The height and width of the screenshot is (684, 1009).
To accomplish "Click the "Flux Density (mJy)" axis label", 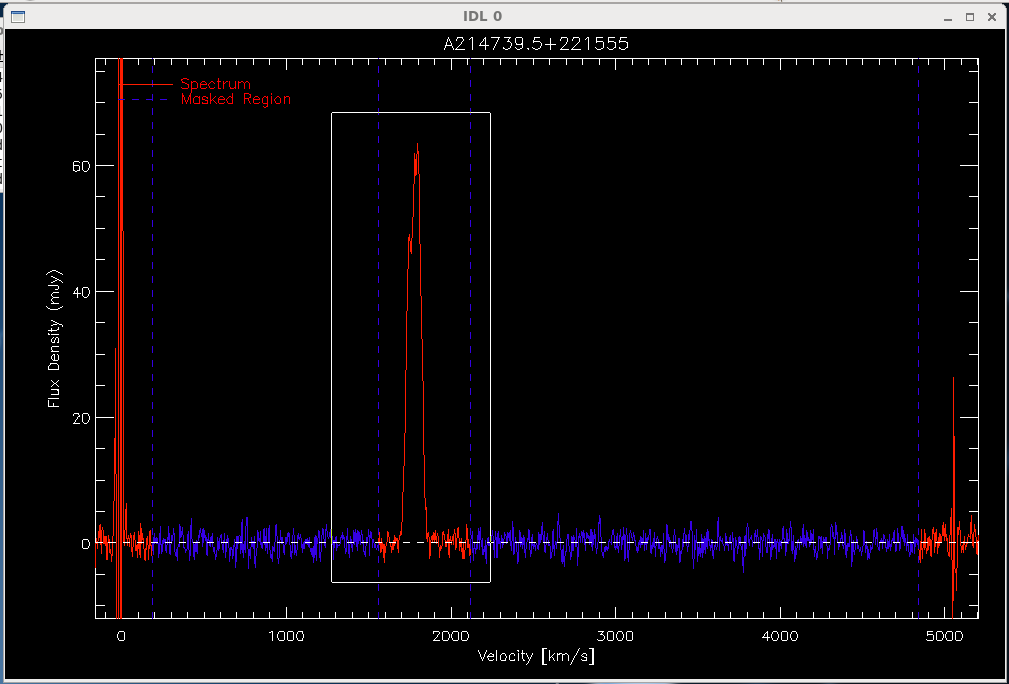I will 55,338.
